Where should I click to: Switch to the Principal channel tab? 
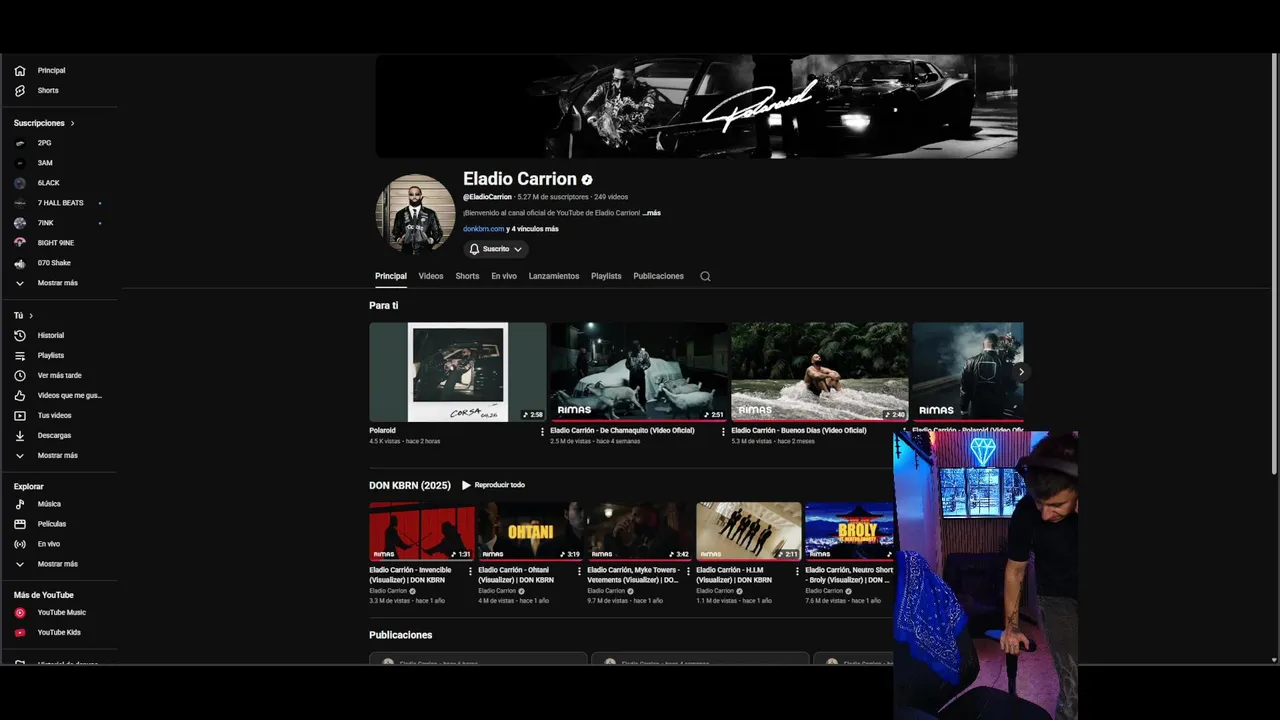coord(391,276)
